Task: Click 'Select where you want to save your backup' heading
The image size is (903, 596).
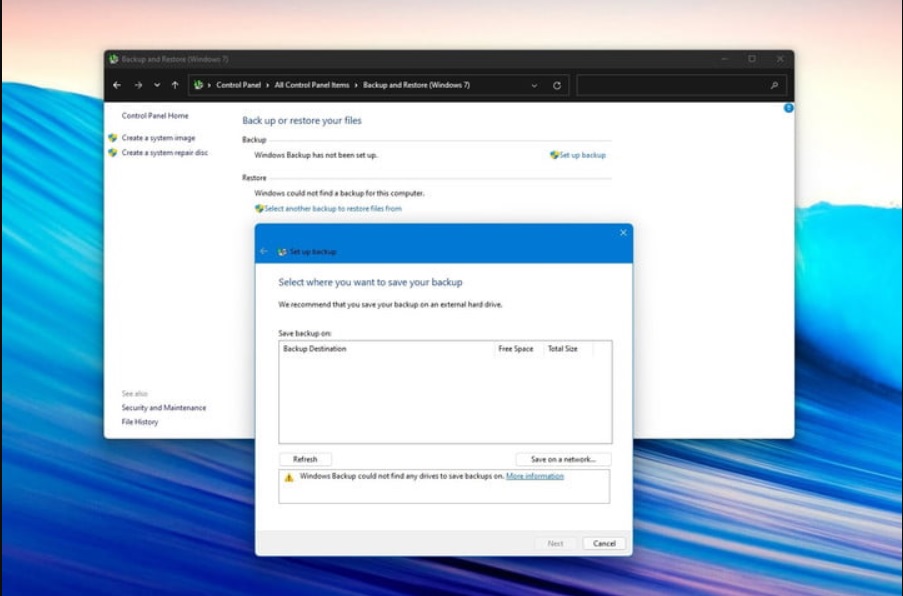Action: click(x=370, y=282)
